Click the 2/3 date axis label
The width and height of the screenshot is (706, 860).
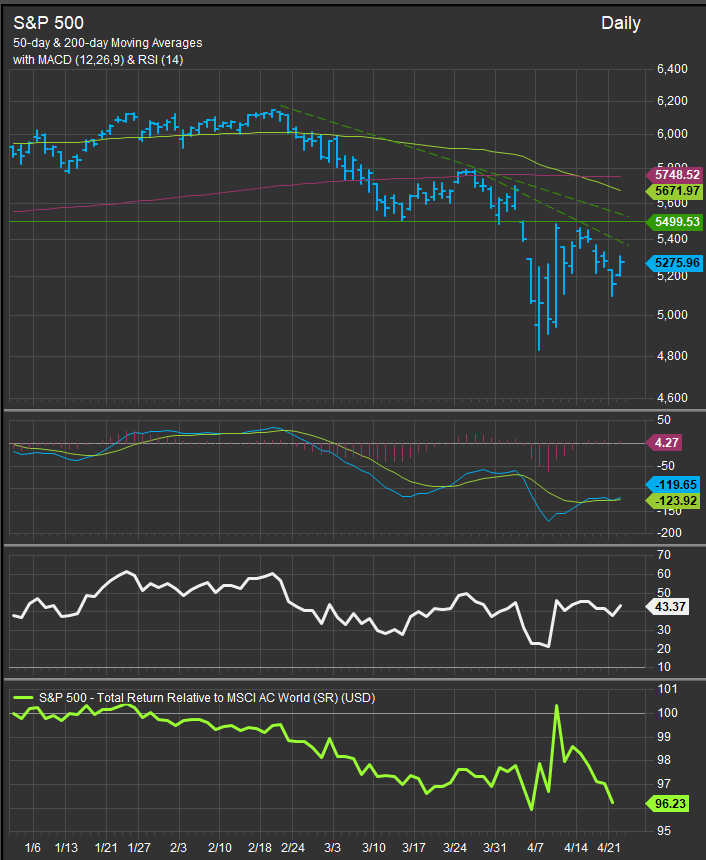[178, 848]
